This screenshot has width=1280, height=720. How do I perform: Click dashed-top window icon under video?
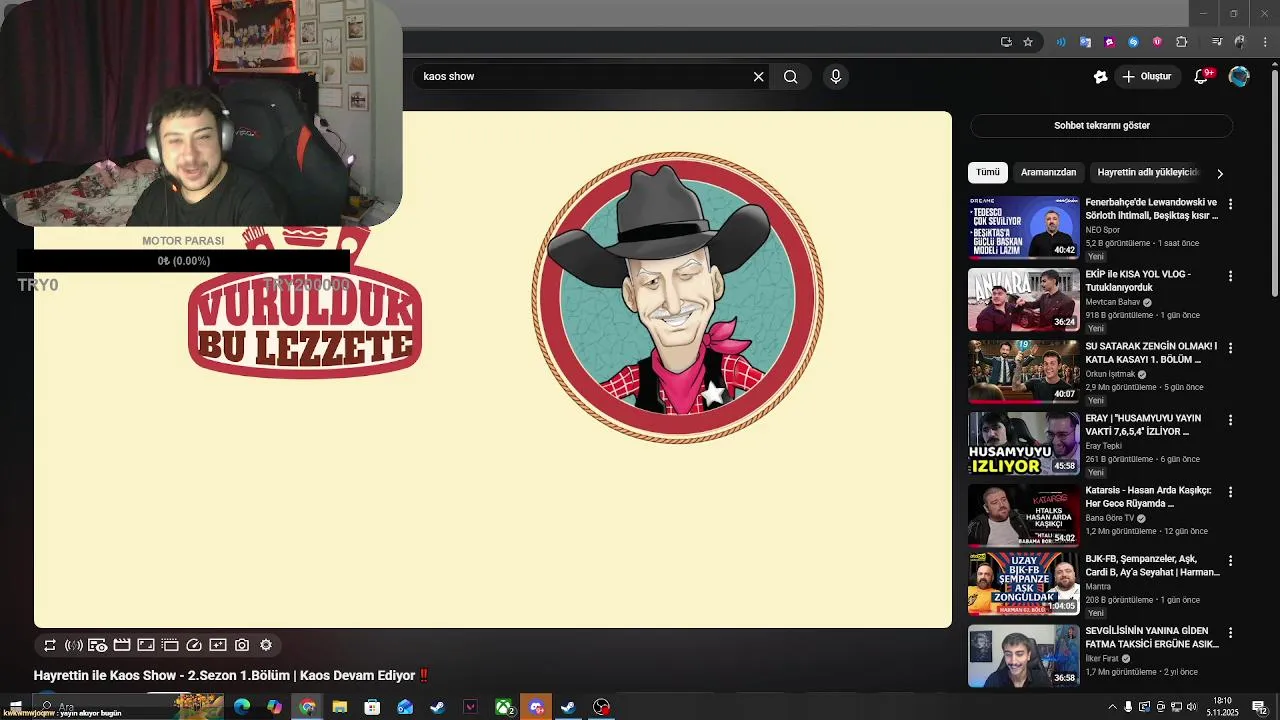click(169, 645)
